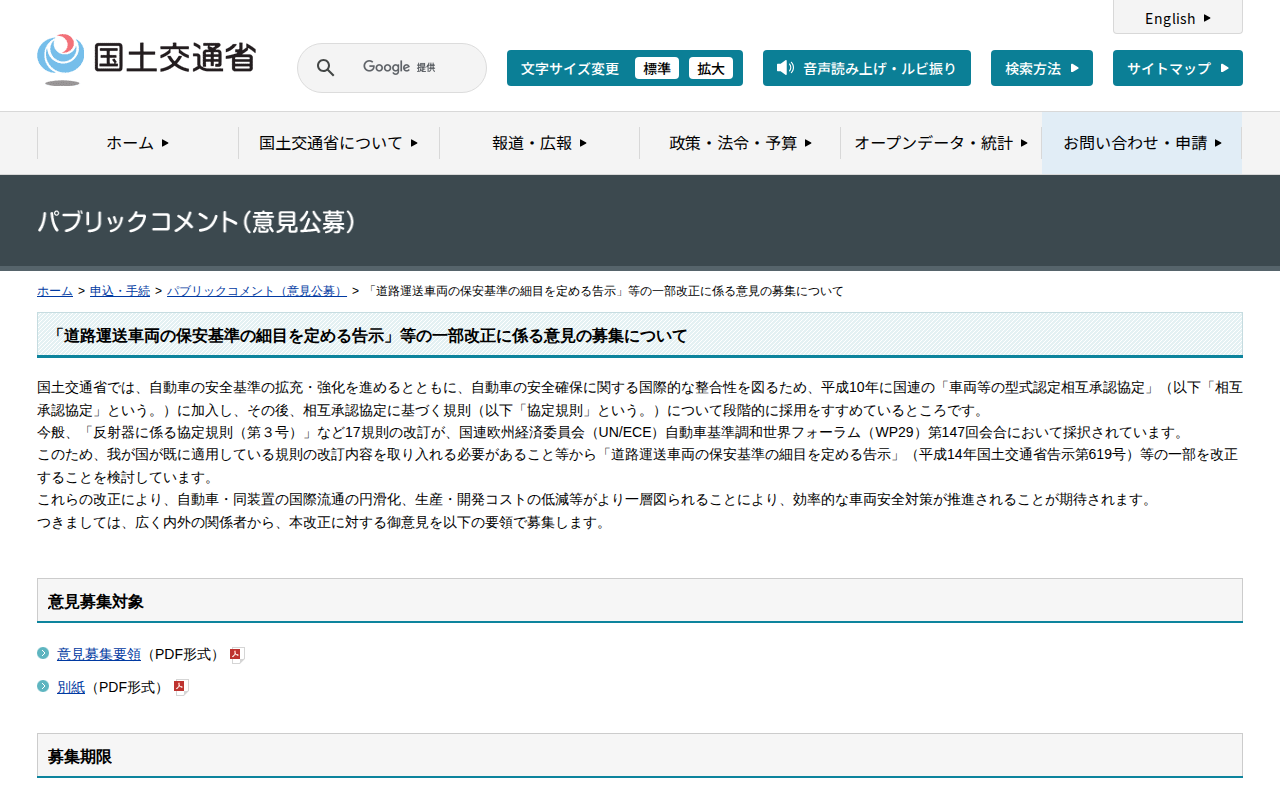The height and width of the screenshot is (800, 1280).
Task: Open the 検索方法 page
Action: 1042,68
